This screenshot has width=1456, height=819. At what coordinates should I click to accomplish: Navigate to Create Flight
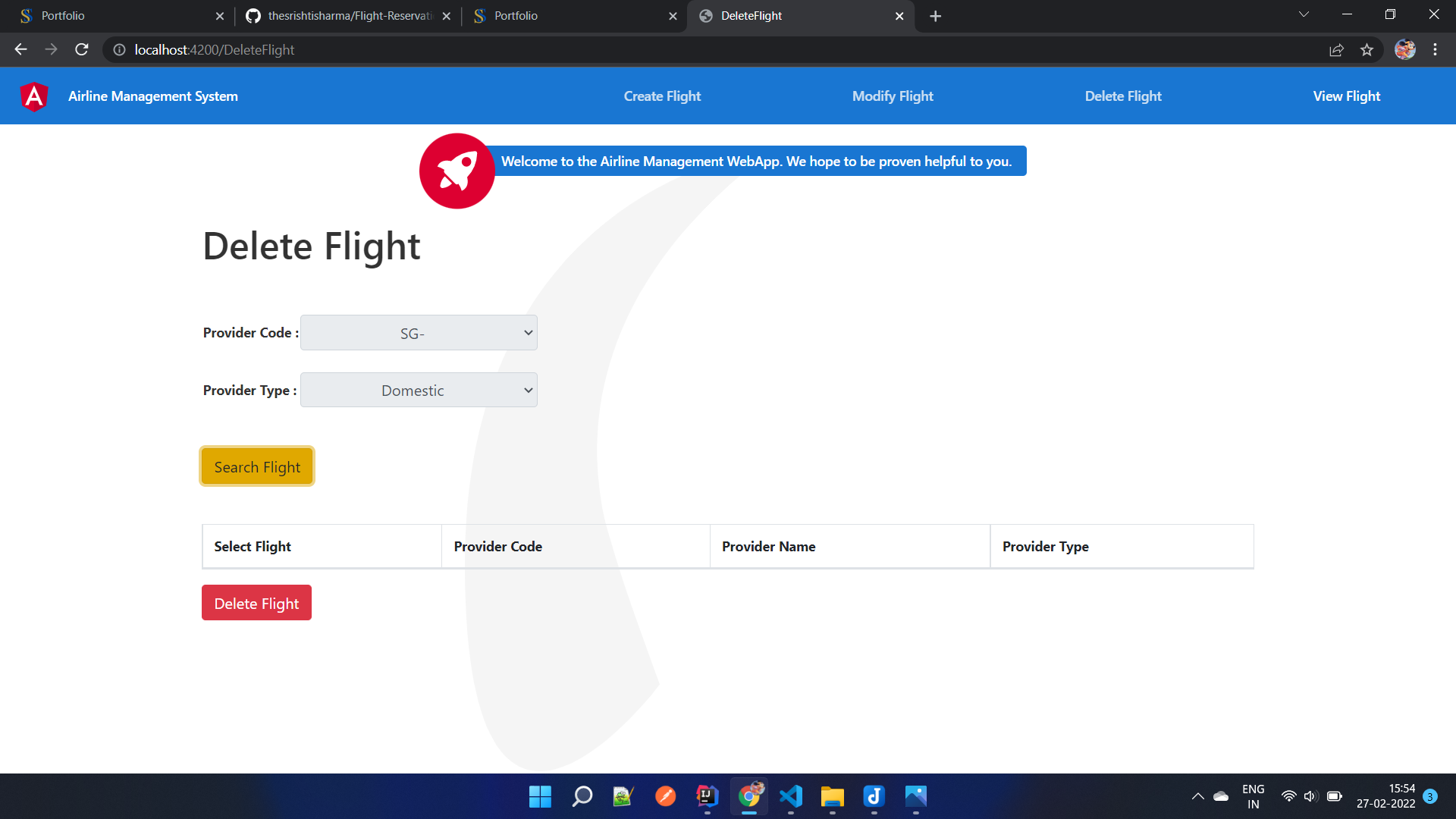coord(662,96)
